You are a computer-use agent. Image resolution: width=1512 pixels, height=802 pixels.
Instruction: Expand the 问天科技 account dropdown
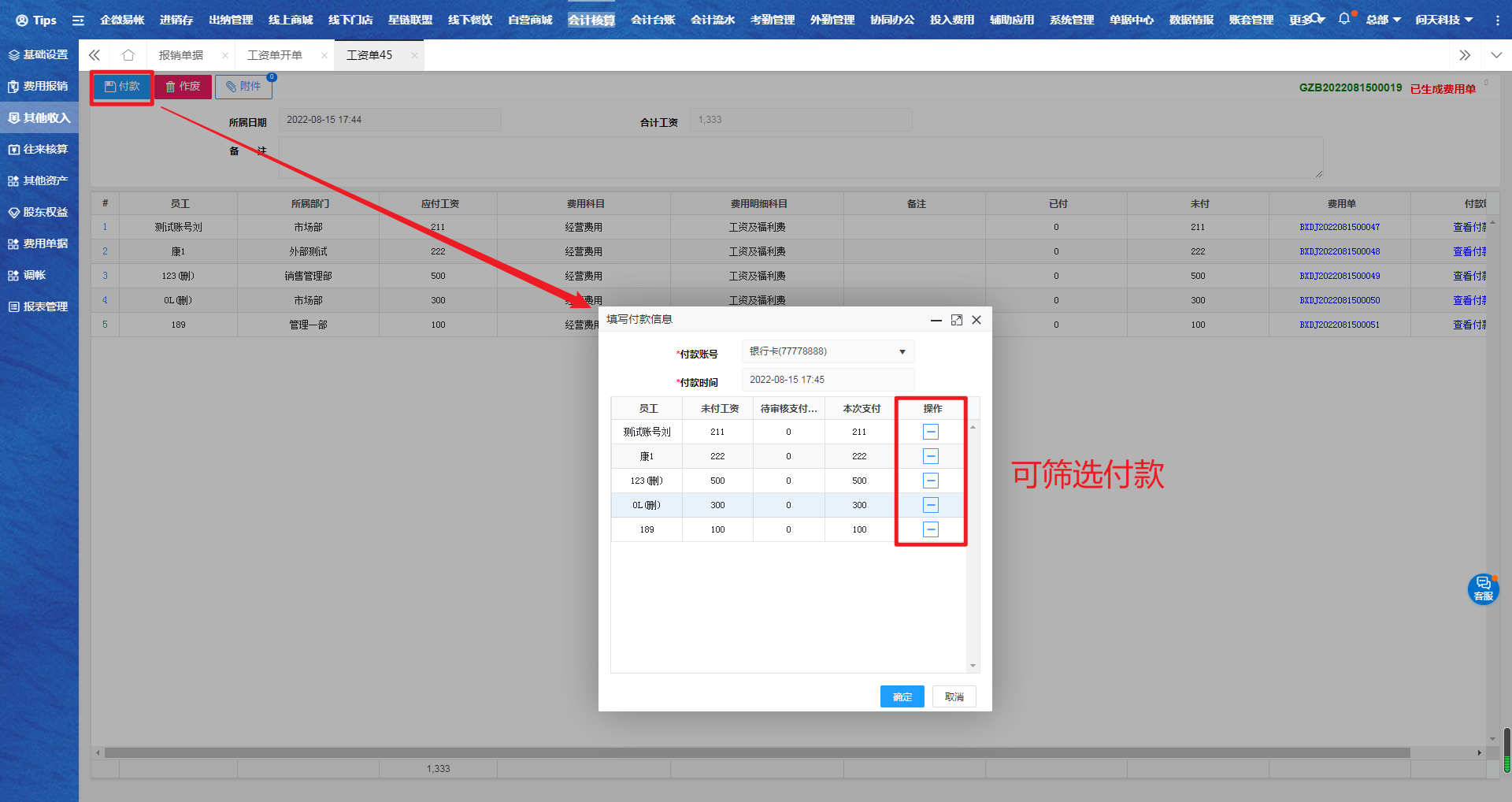coord(1443,20)
